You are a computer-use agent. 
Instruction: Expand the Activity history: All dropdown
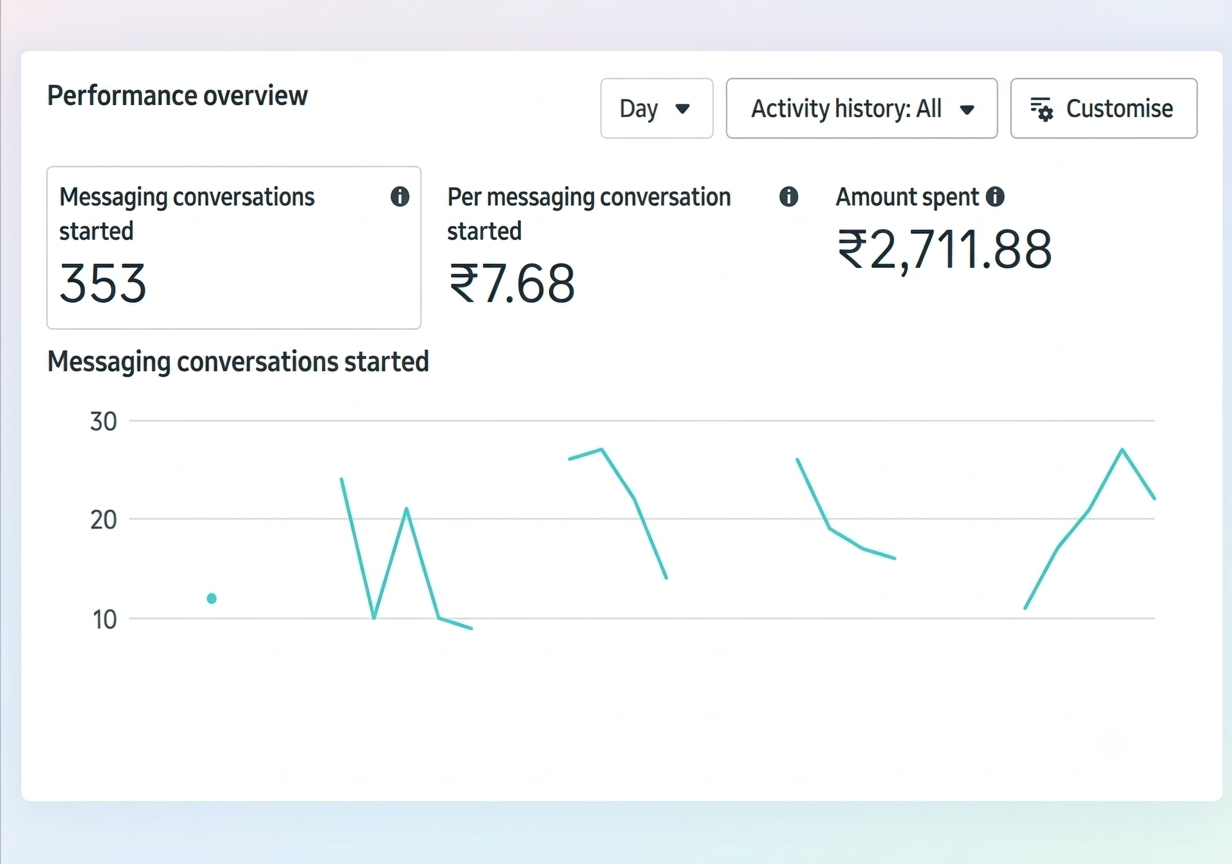861,108
